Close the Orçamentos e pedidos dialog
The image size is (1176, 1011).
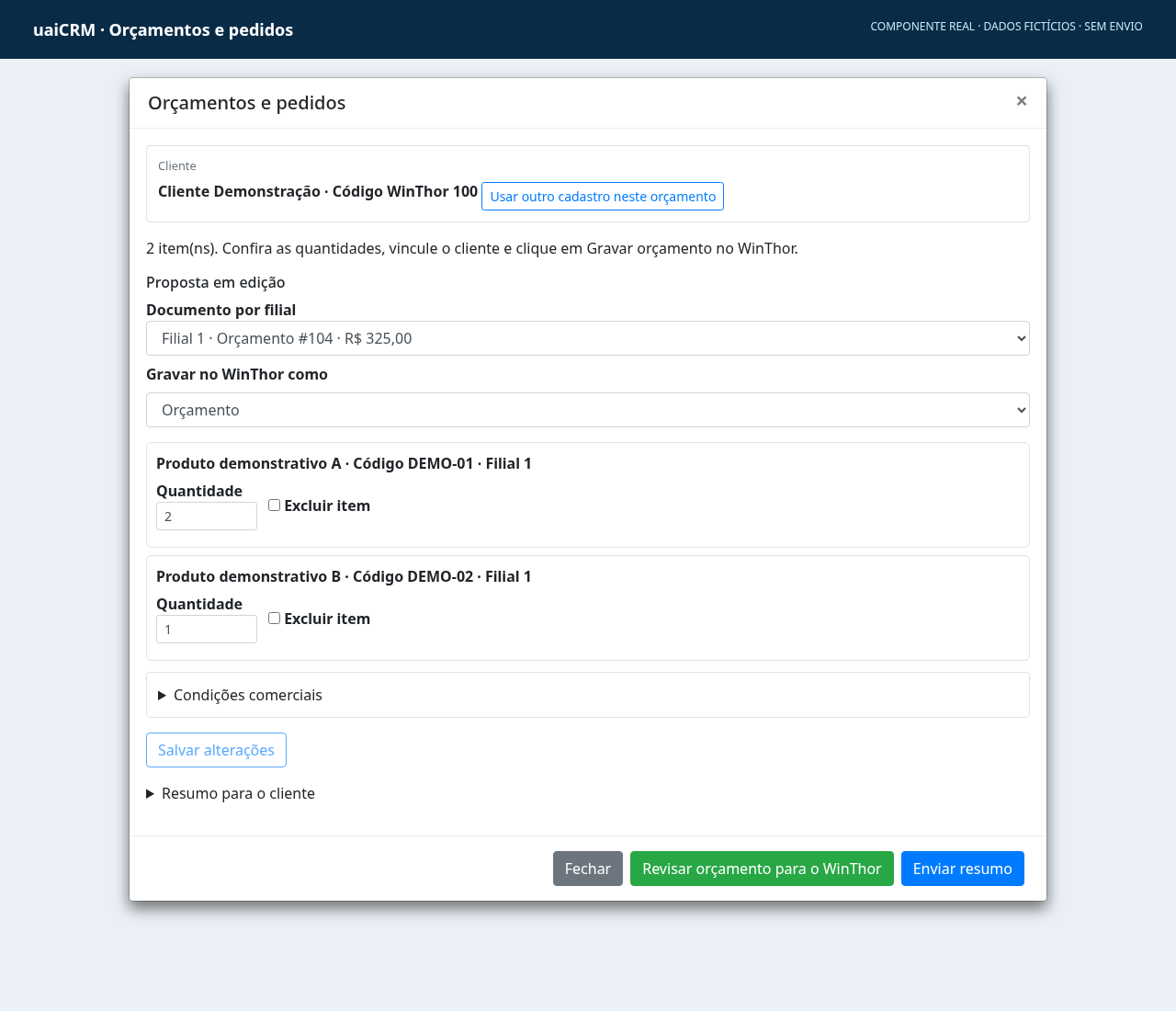[x=1022, y=101]
